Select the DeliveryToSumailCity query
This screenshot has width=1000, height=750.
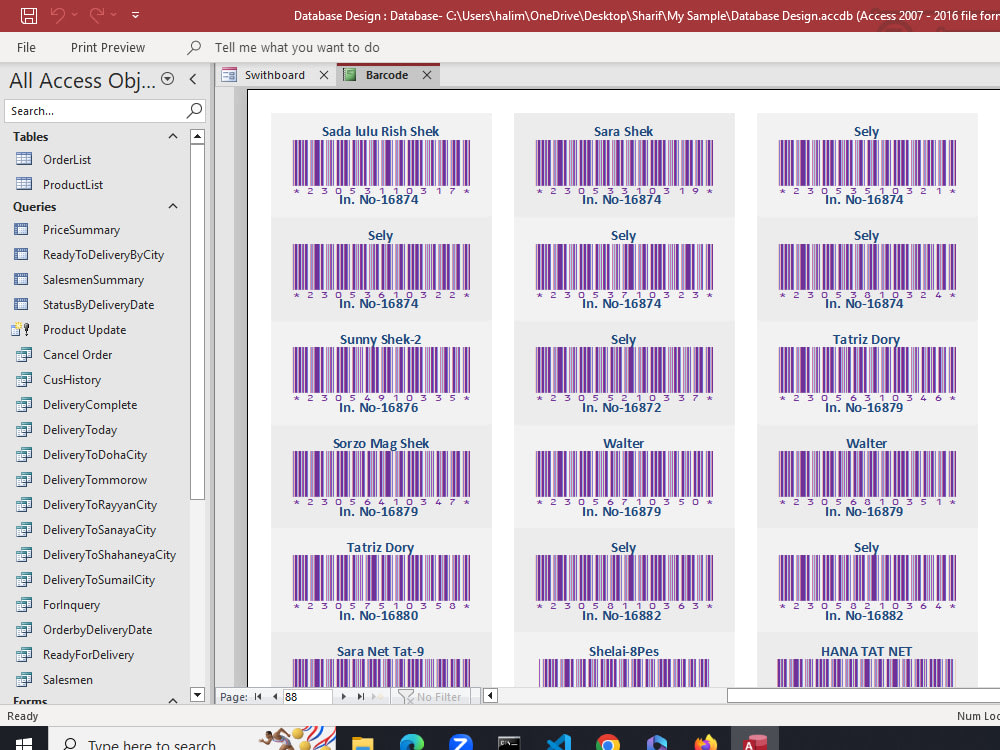99,580
